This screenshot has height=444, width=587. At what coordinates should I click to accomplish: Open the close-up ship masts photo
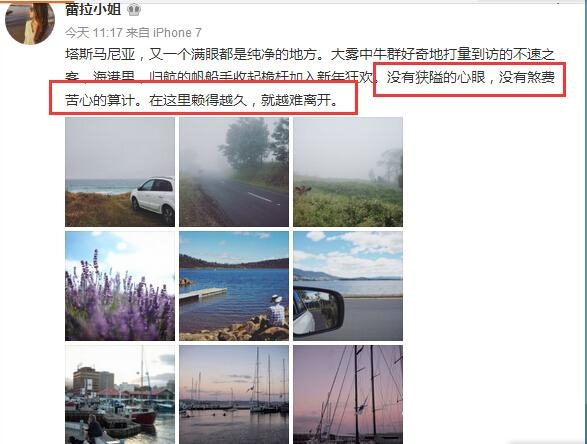pos(348,395)
